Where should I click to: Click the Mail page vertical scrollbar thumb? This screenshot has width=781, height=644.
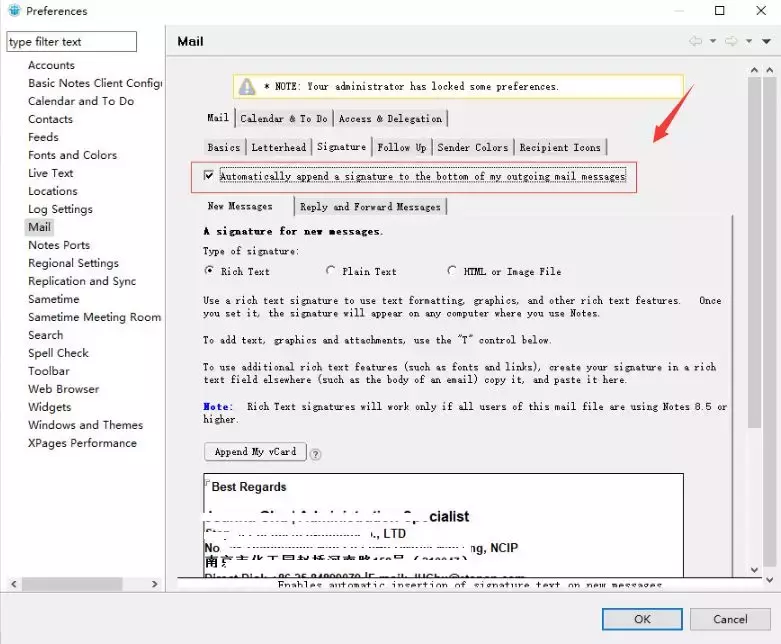pos(754,252)
